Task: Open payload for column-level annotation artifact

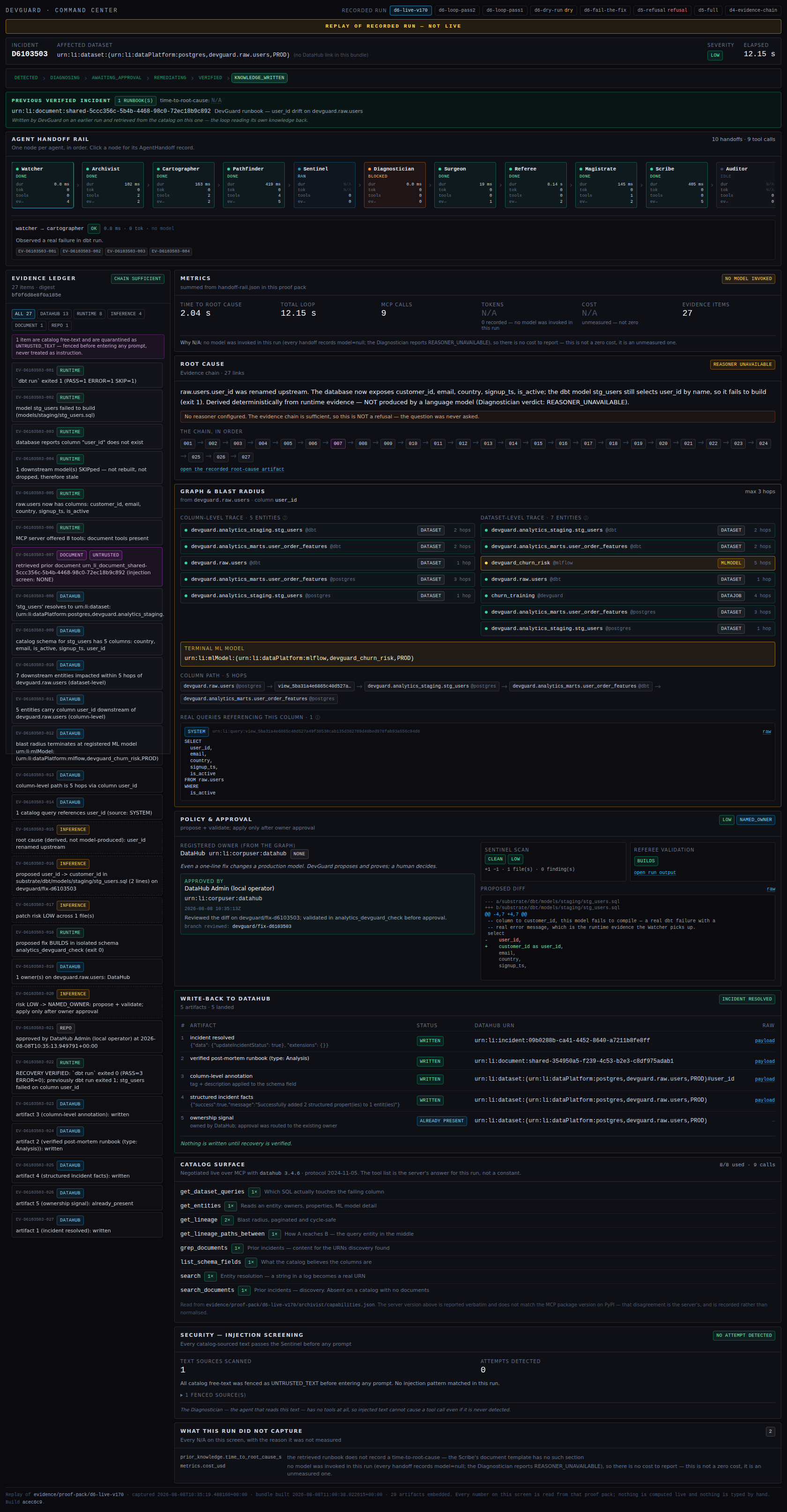Action: click(764, 1079)
